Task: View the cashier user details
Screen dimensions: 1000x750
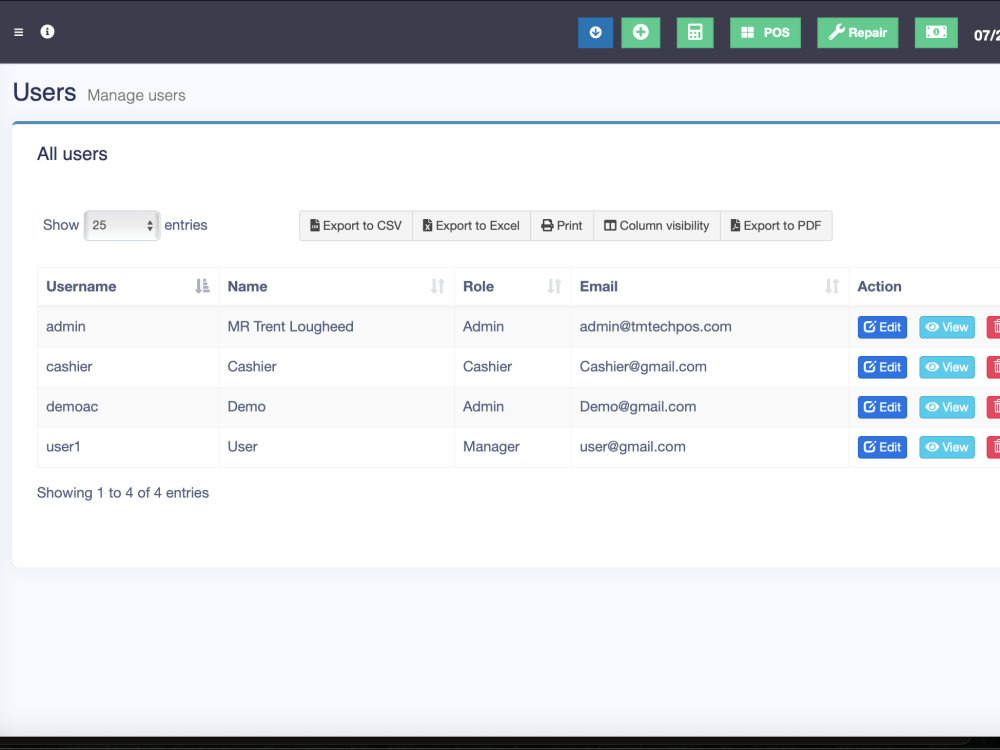Action: 946,367
